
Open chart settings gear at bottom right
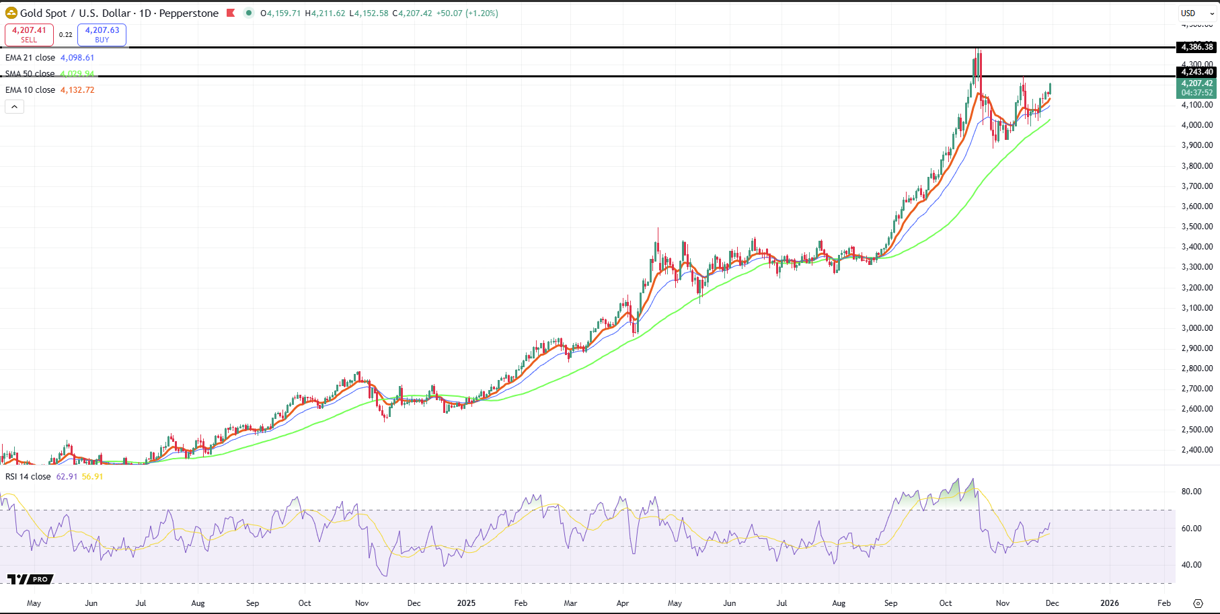1197,604
